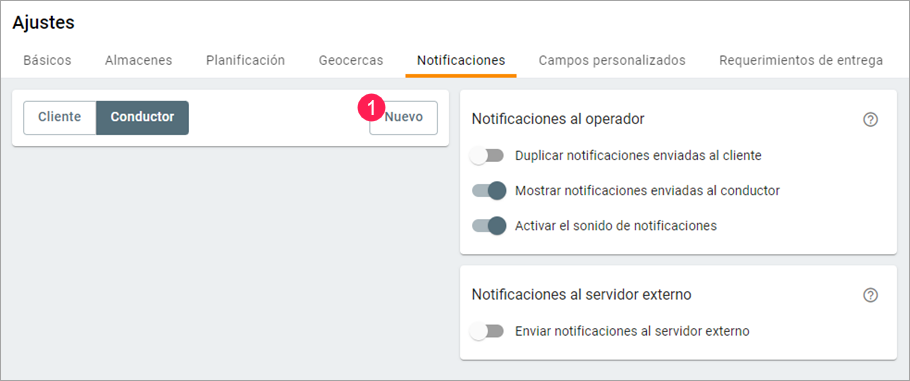This screenshot has height=381, width=910.
Task: Turn off Activar el sonido de notificaciones
Action: click(489, 225)
